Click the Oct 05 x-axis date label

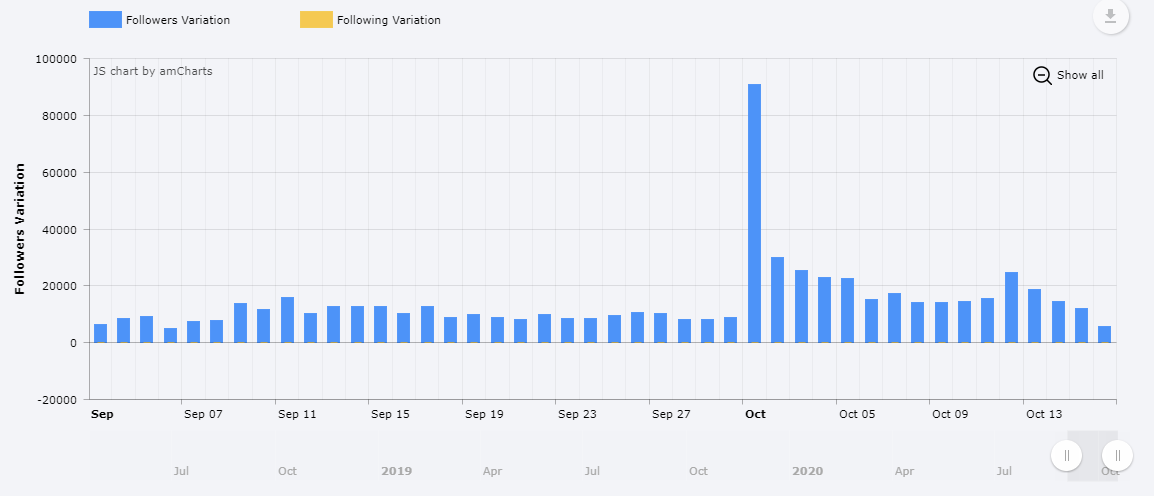856,413
